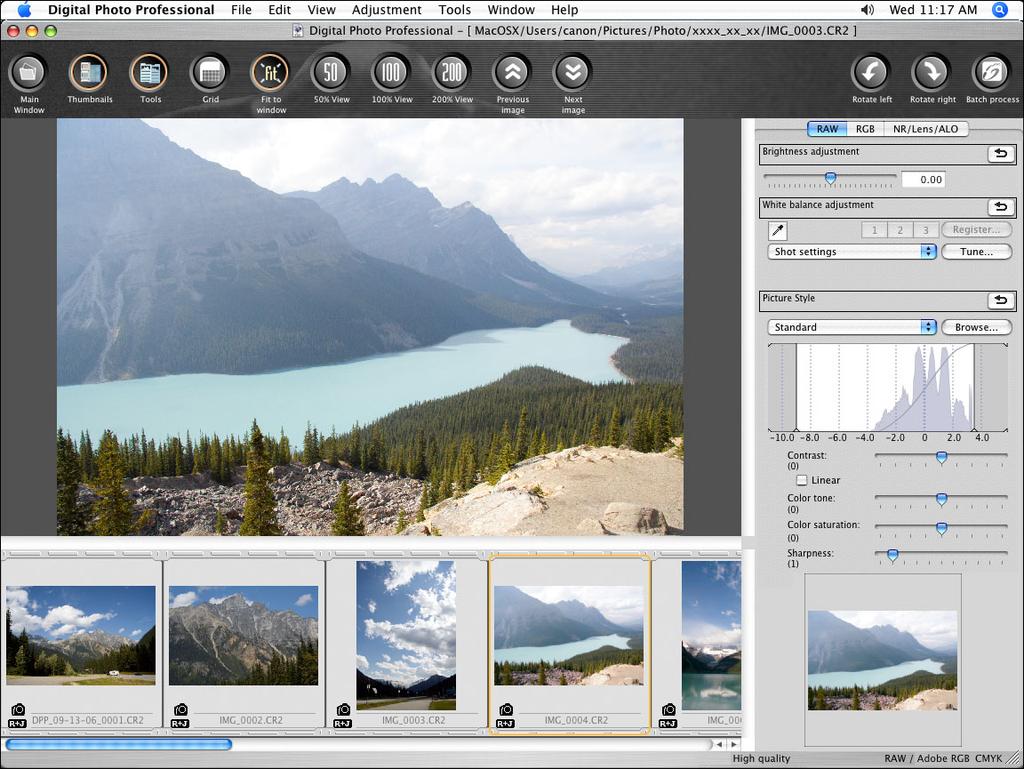The image size is (1024, 769).
Task: Click R+J badge under IMG_0003.CR2
Action: (x=342, y=723)
